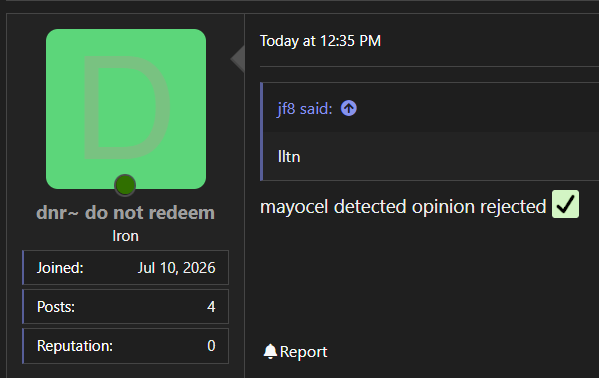Viewport: 599px width, 378px height.
Task: Click the message text mayocel detected opinion rejected
Action: [x=403, y=206]
